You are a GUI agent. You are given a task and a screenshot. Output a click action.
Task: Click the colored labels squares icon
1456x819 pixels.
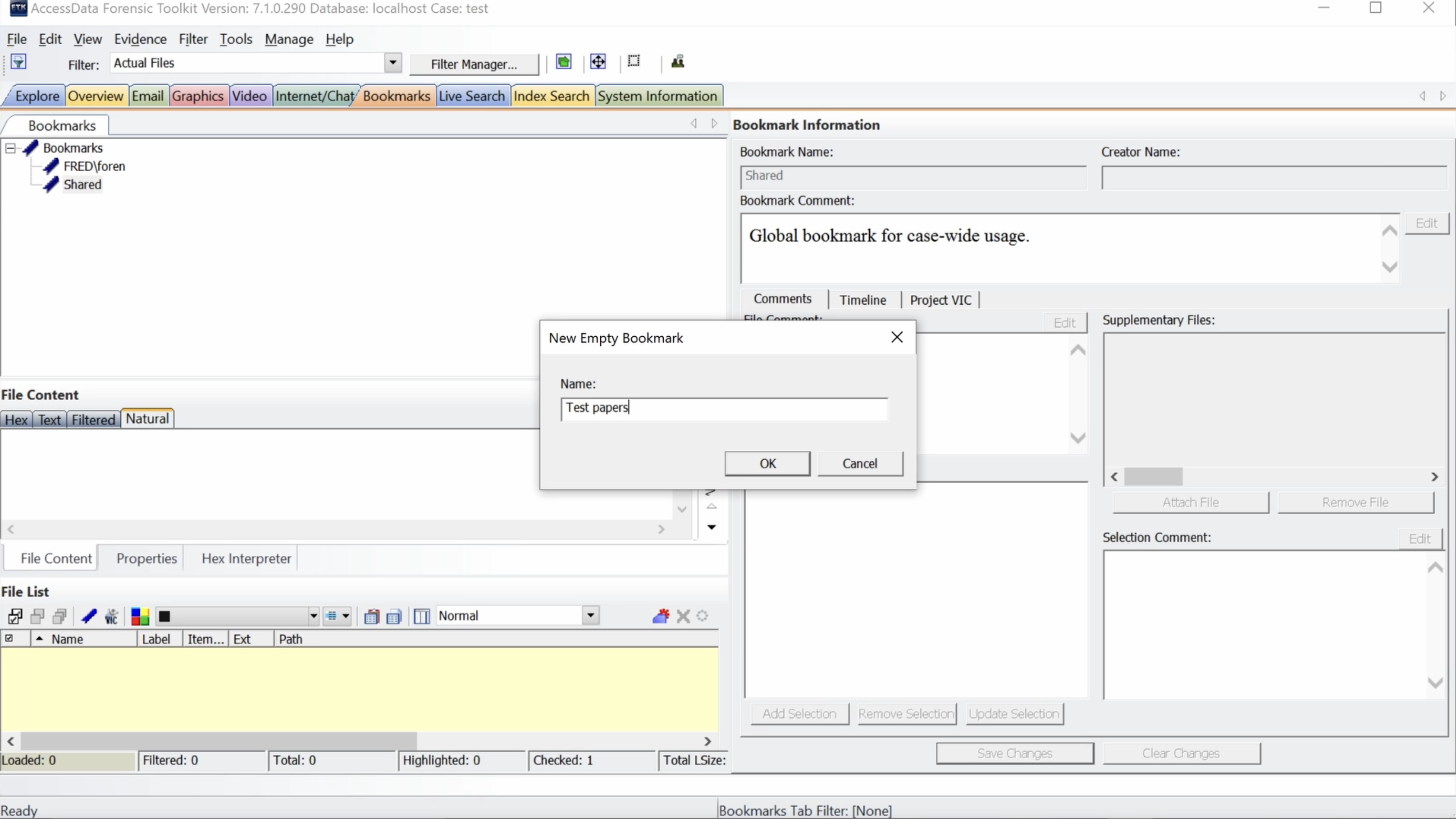pyautogui.click(x=140, y=616)
